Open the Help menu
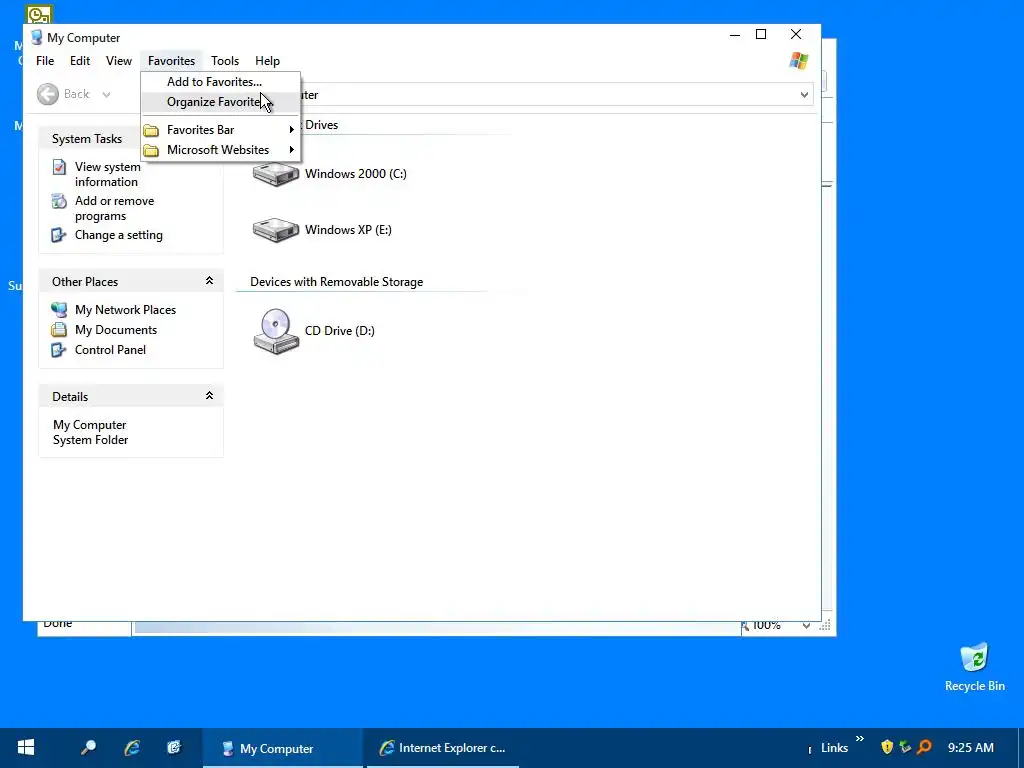This screenshot has width=1024, height=768. click(x=267, y=61)
